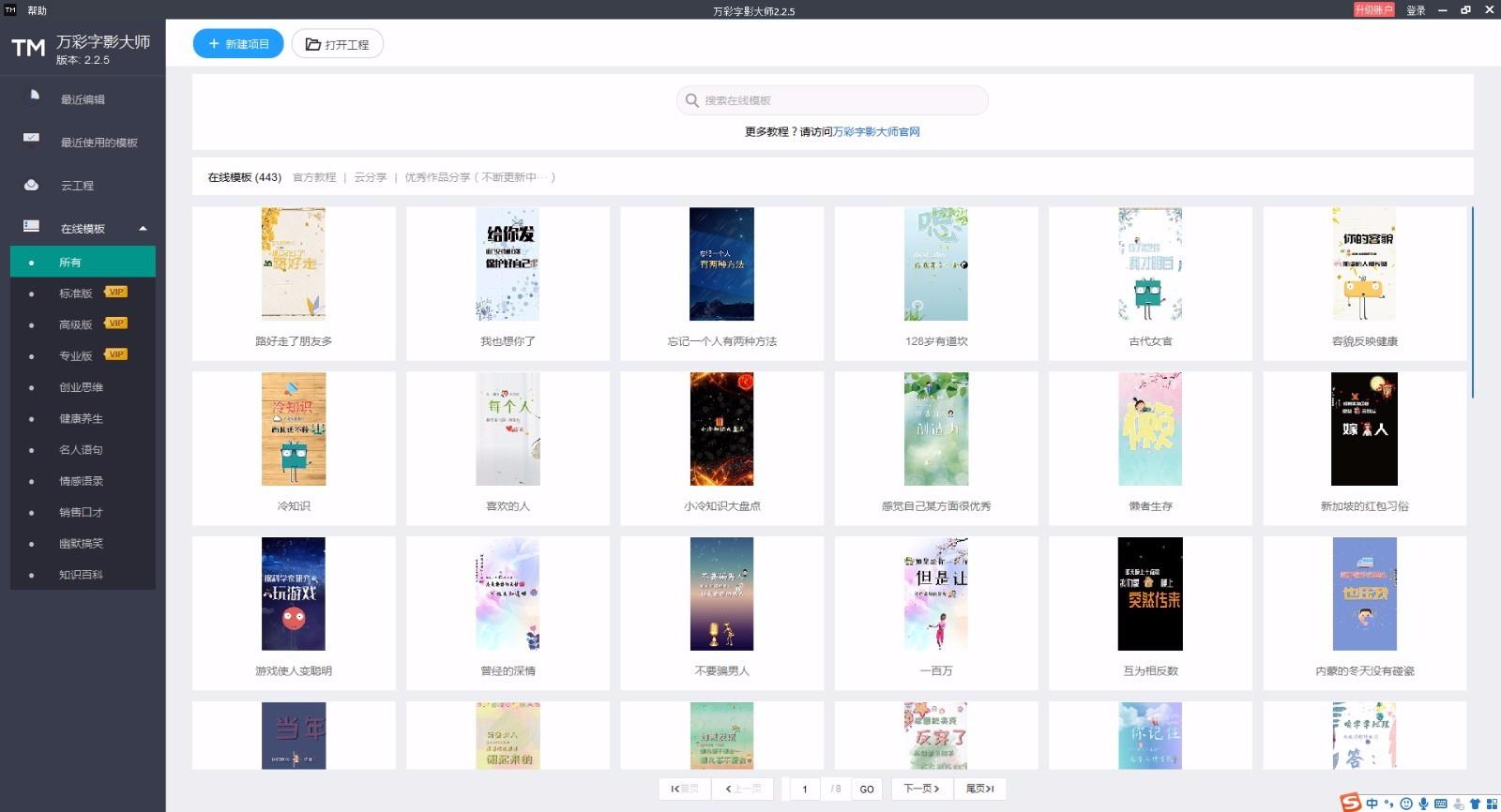
Task: Select the 在线模板 (443) tab
Action: click(244, 177)
